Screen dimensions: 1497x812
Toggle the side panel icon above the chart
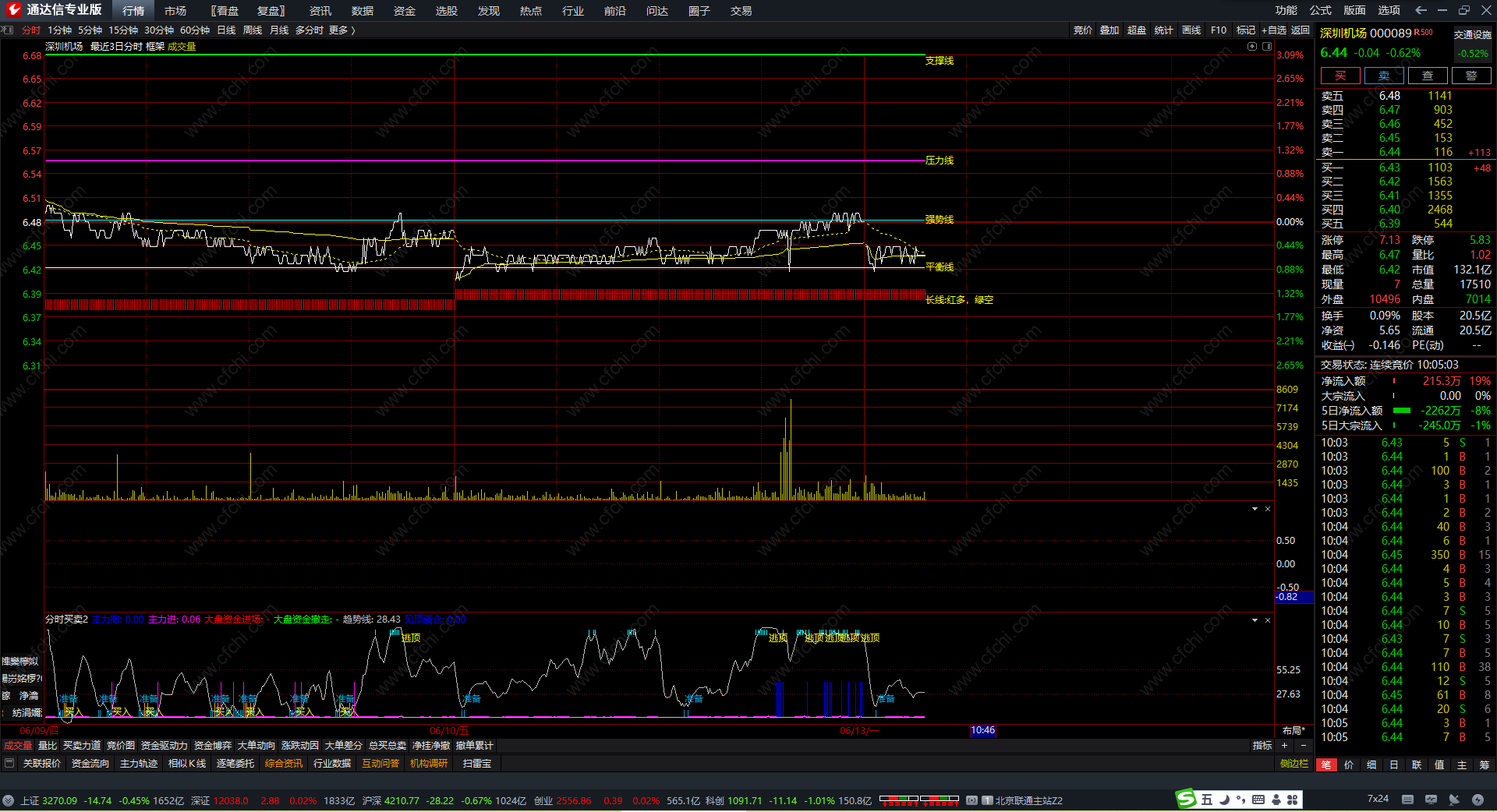pos(1266,46)
